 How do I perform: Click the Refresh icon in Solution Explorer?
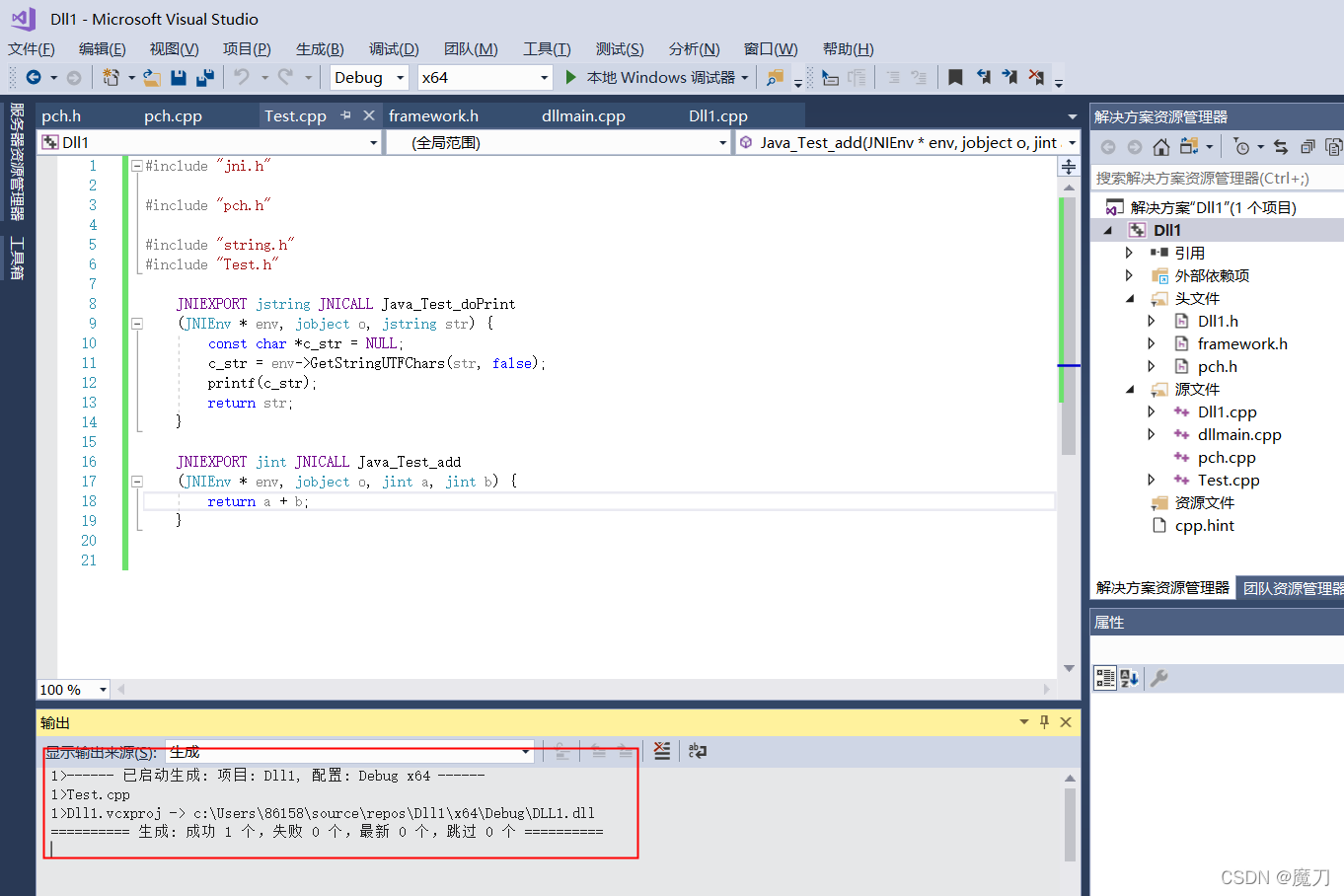click(1280, 146)
